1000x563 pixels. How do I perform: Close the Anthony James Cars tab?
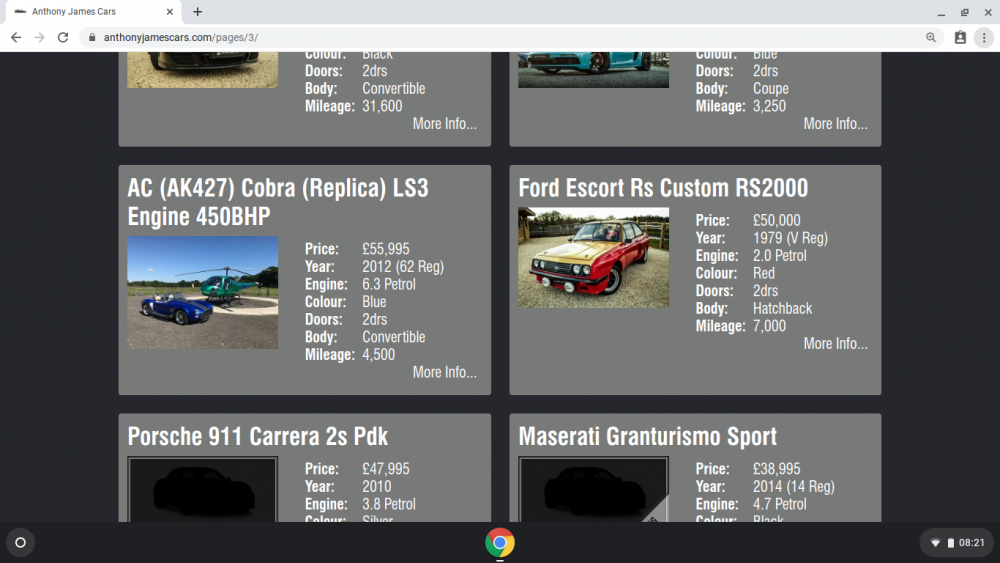coord(170,11)
